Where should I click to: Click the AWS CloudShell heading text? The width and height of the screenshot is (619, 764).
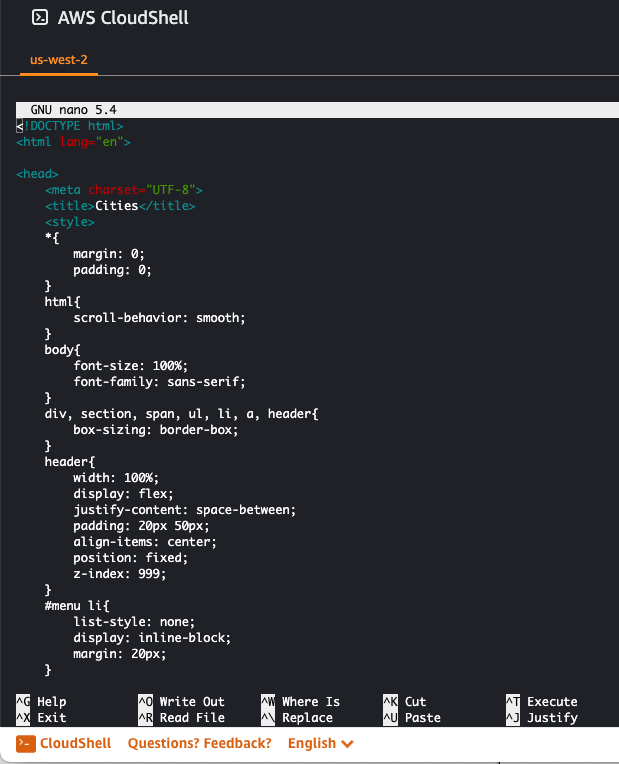pos(123,18)
